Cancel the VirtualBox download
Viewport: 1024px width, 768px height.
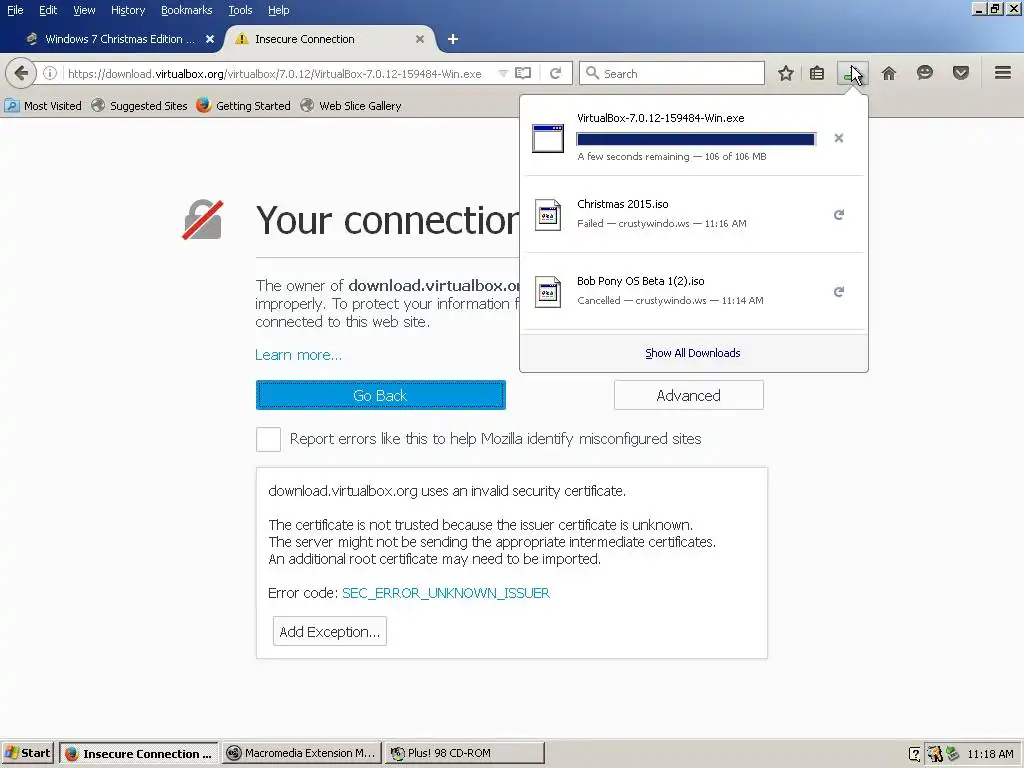point(839,138)
